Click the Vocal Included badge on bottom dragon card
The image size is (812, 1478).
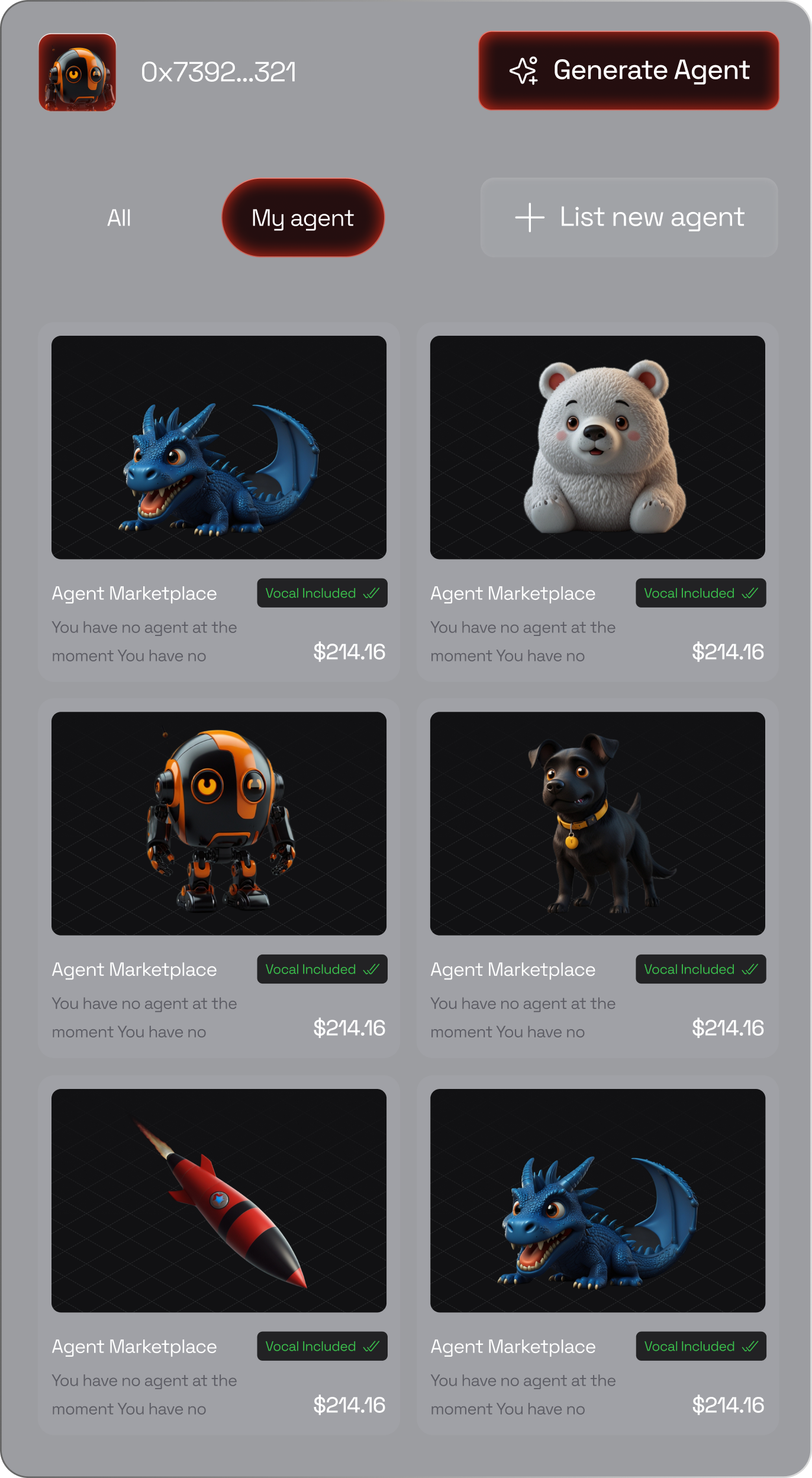click(x=701, y=1346)
